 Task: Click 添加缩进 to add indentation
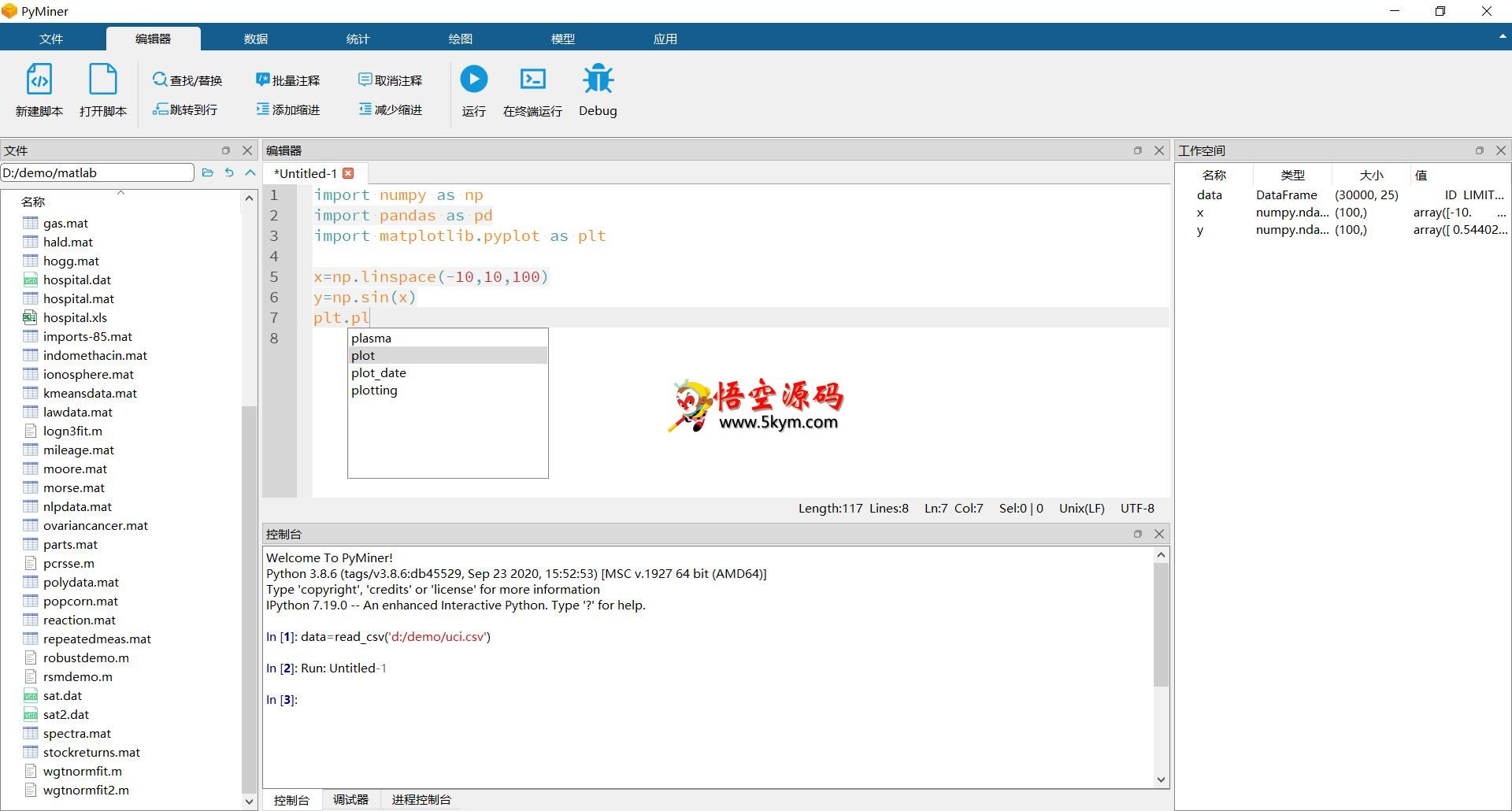tap(287, 109)
